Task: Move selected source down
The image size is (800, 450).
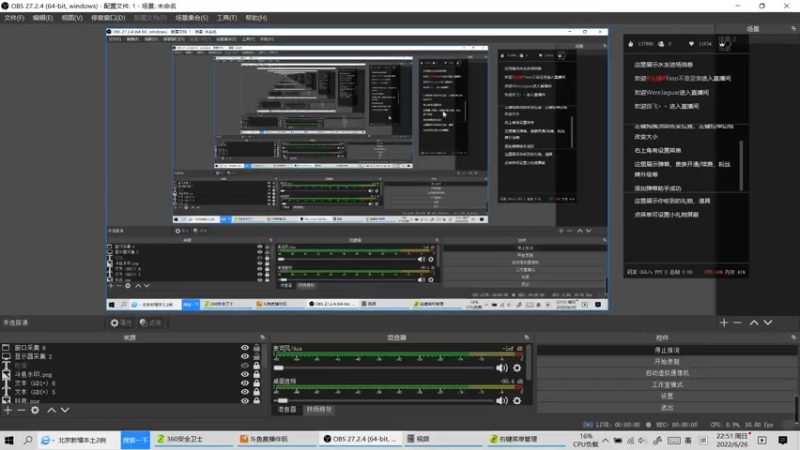Action: click(x=65, y=410)
